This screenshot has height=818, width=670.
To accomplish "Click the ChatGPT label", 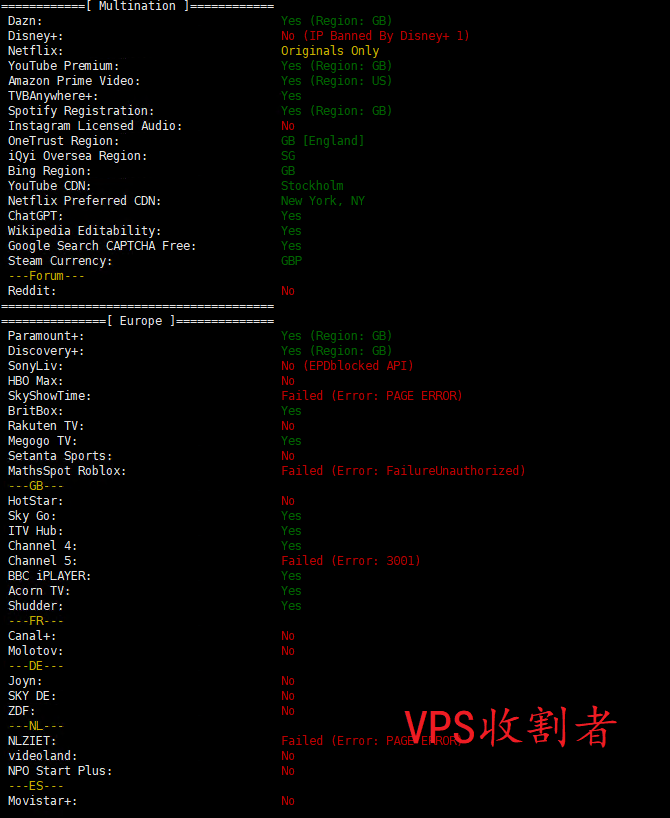I will [x=36, y=216].
